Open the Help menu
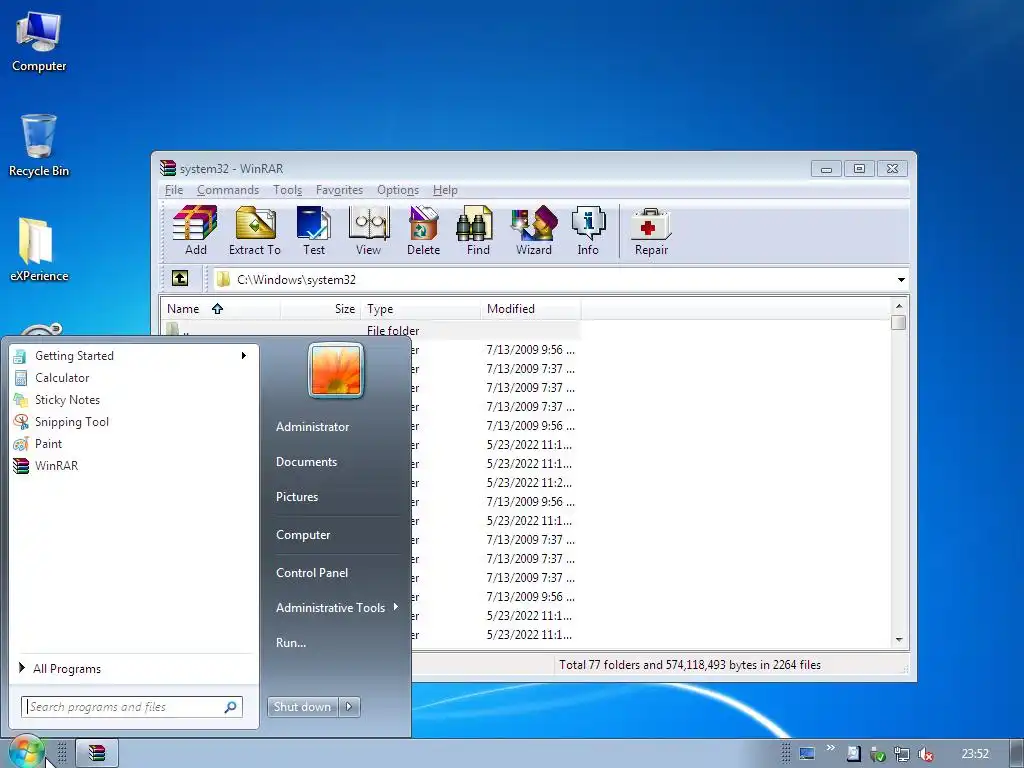Screen dimensions: 1024x768 [x=445, y=190]
